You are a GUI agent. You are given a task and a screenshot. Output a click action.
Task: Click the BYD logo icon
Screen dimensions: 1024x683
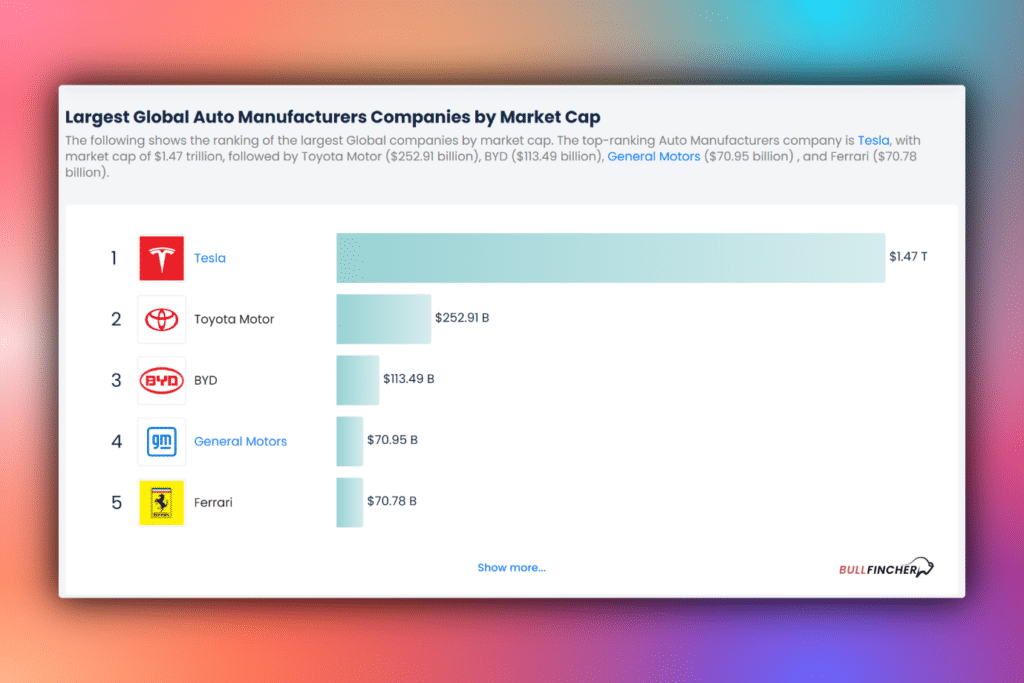click(x=161, y=380)
